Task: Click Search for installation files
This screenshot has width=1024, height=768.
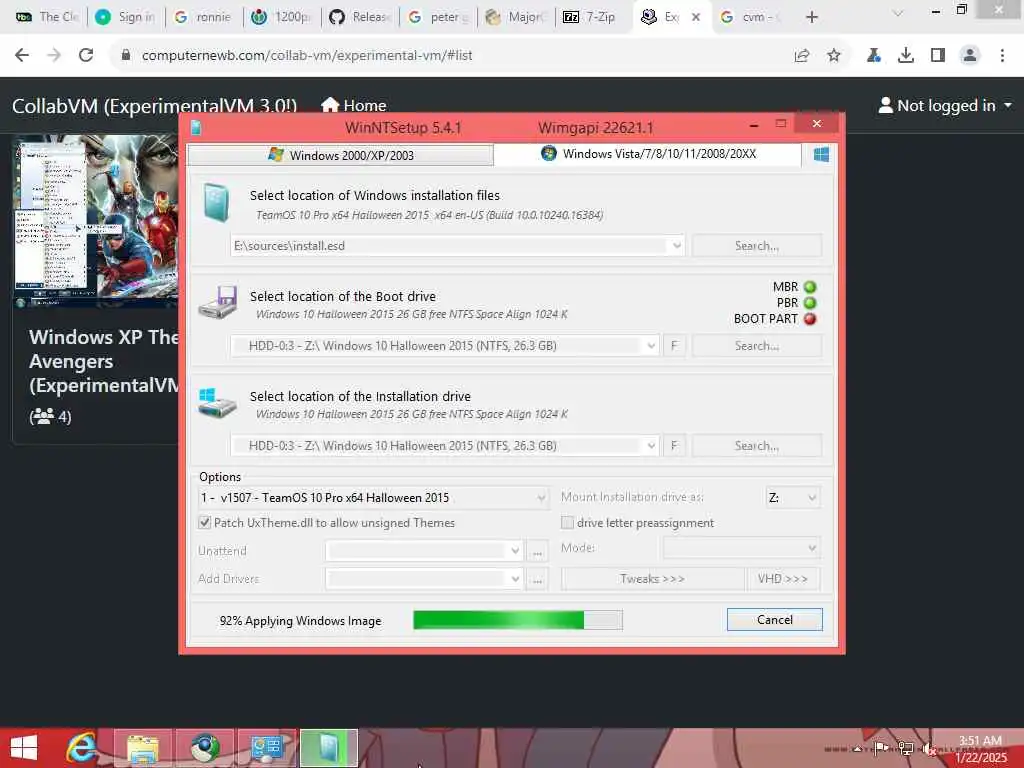Action: click(757, 246)
